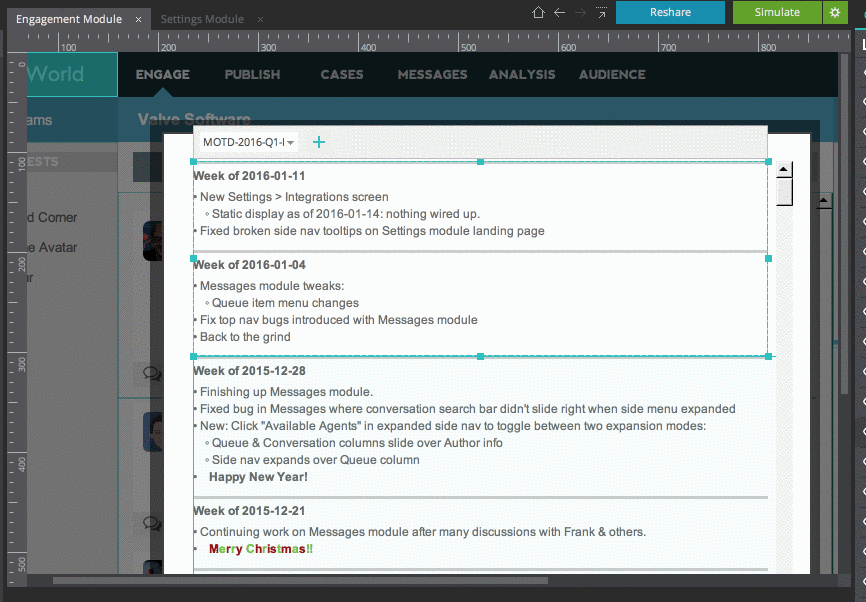Click 'Queue item menu changes' sub-bullet
866x602 pixels.
tap(285, 303)
